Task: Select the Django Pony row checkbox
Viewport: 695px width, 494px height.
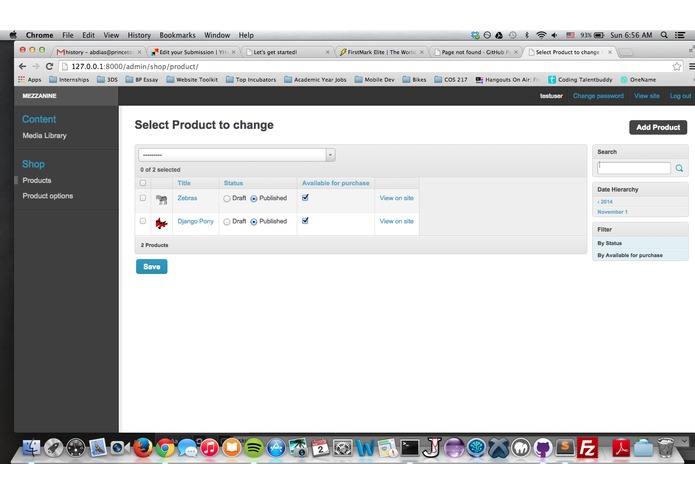Action: (143, 221)
